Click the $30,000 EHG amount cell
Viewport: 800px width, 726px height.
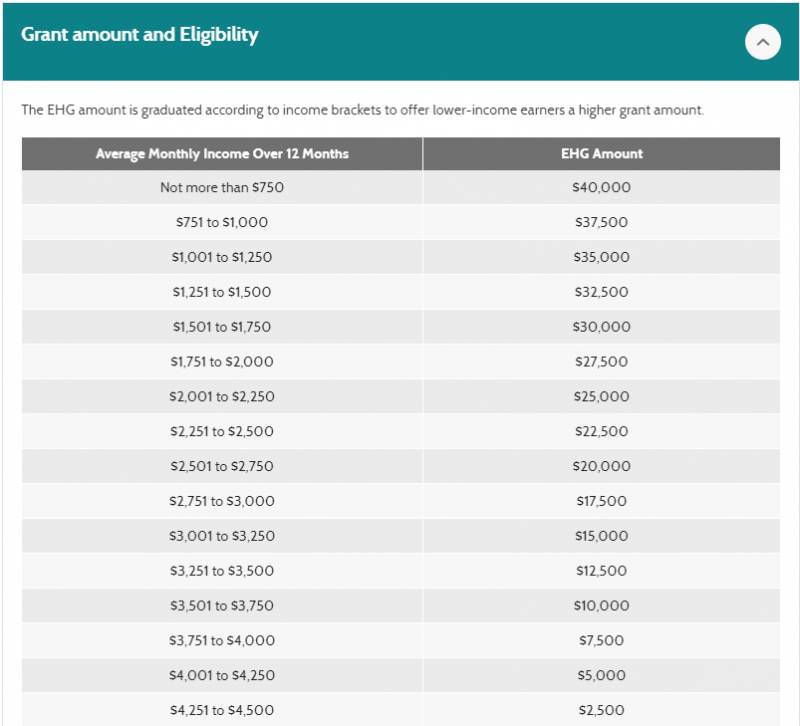(601, 327)
